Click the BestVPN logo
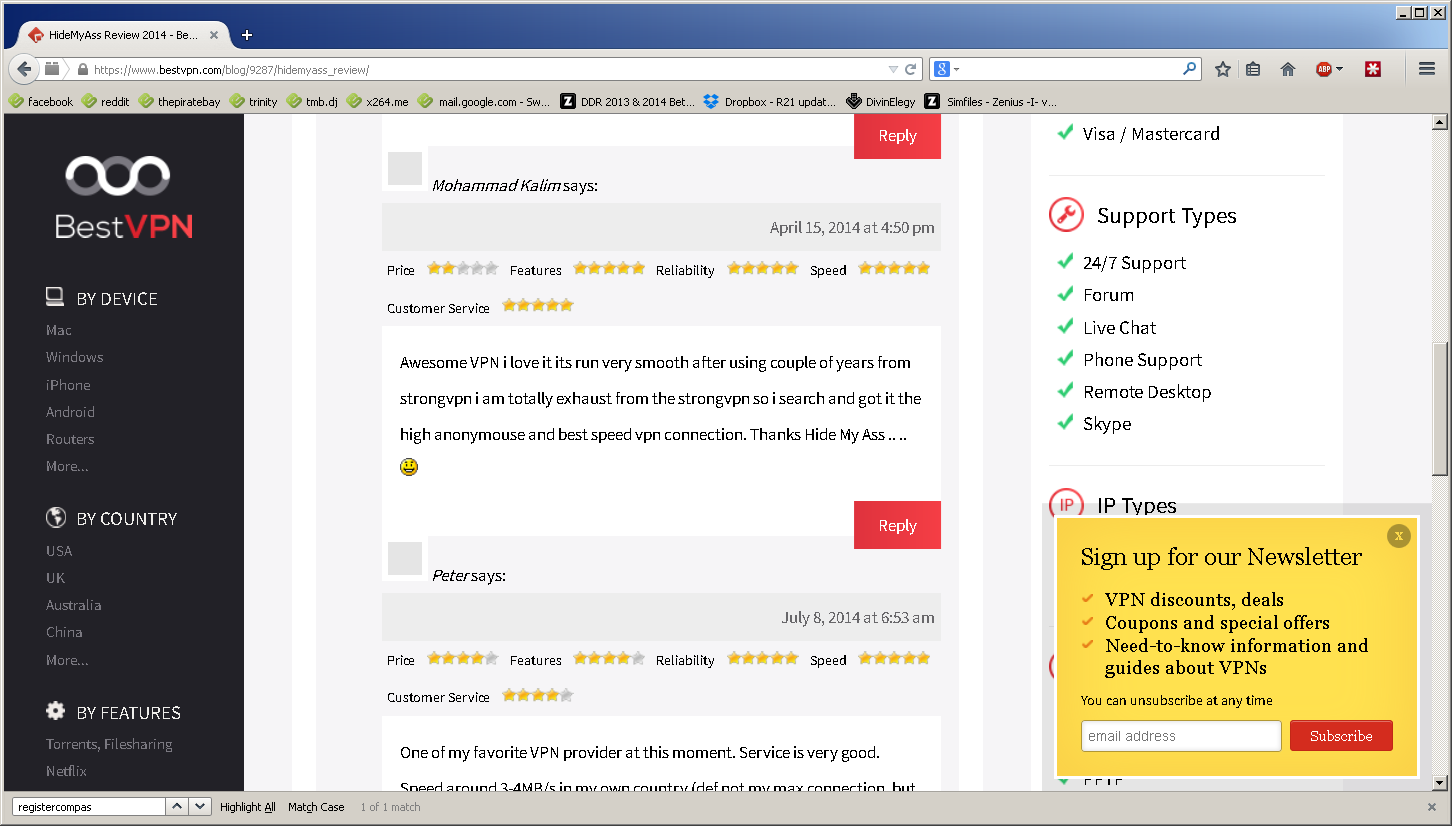The width and height of the screenshot is (1452, 829). click(x=124, y=198)
